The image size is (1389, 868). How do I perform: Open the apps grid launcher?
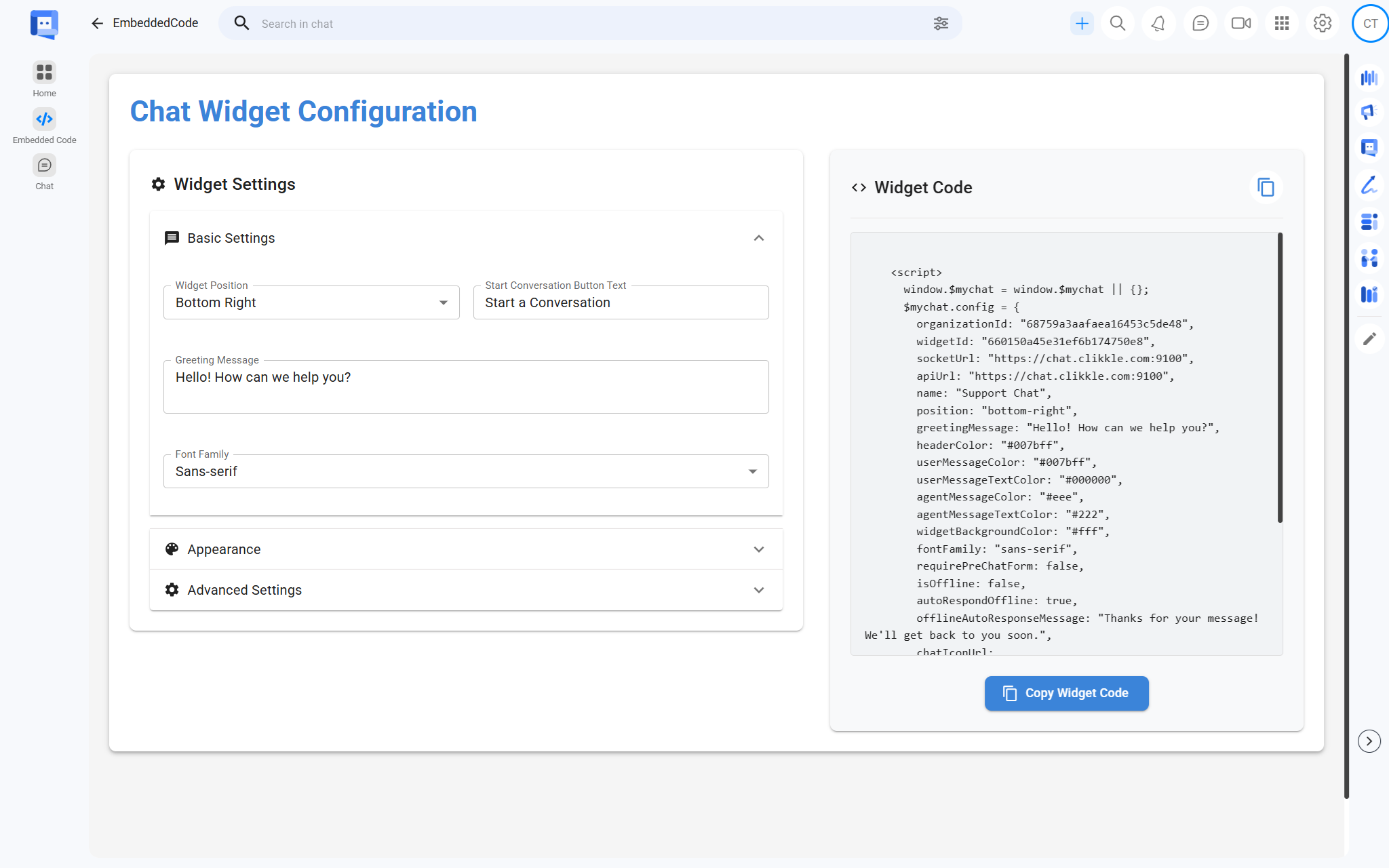point(1281,24)
